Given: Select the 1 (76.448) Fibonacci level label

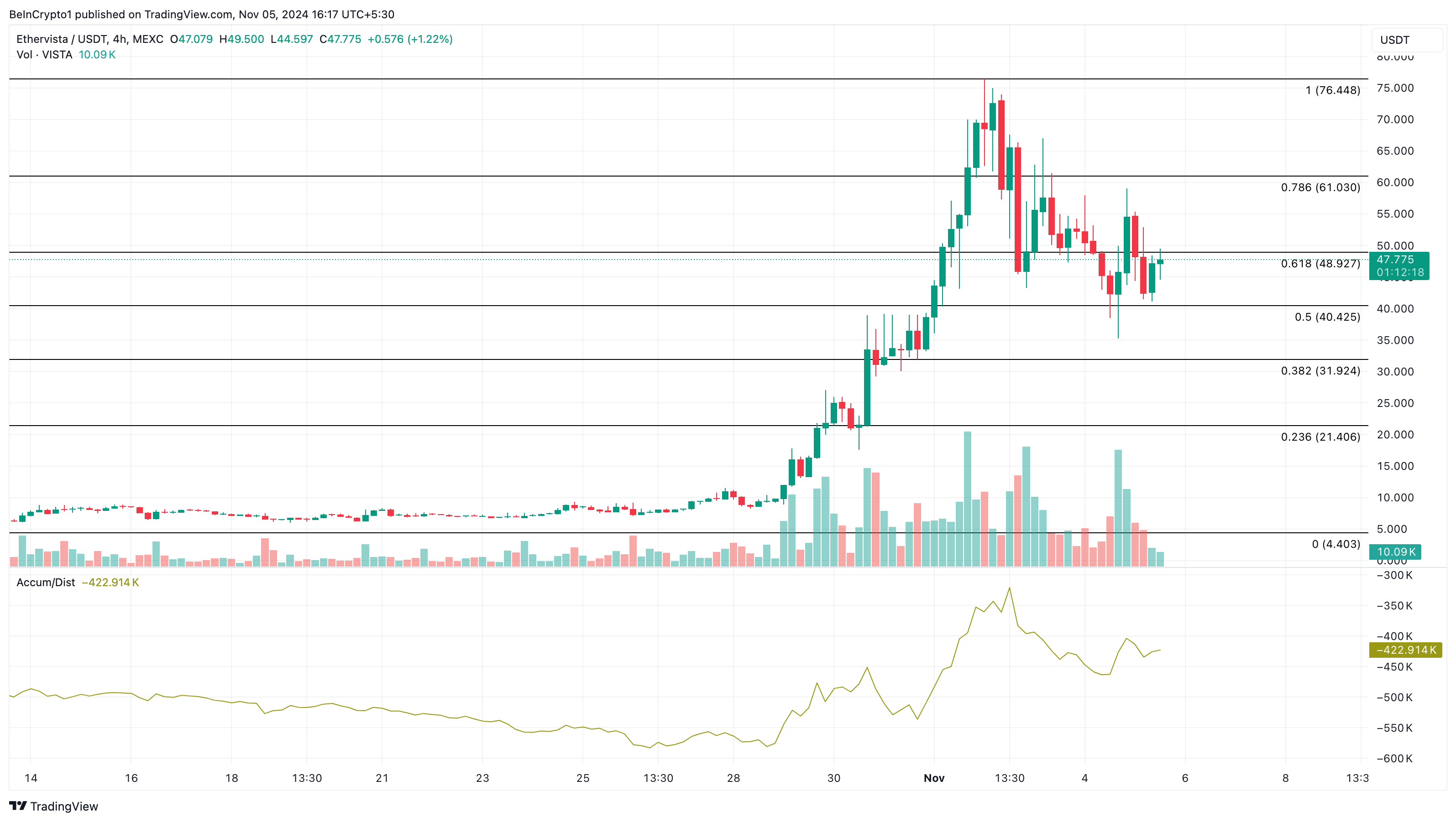Looking at the screenshot, I should pyautogui.click(x=1332, y=90).
